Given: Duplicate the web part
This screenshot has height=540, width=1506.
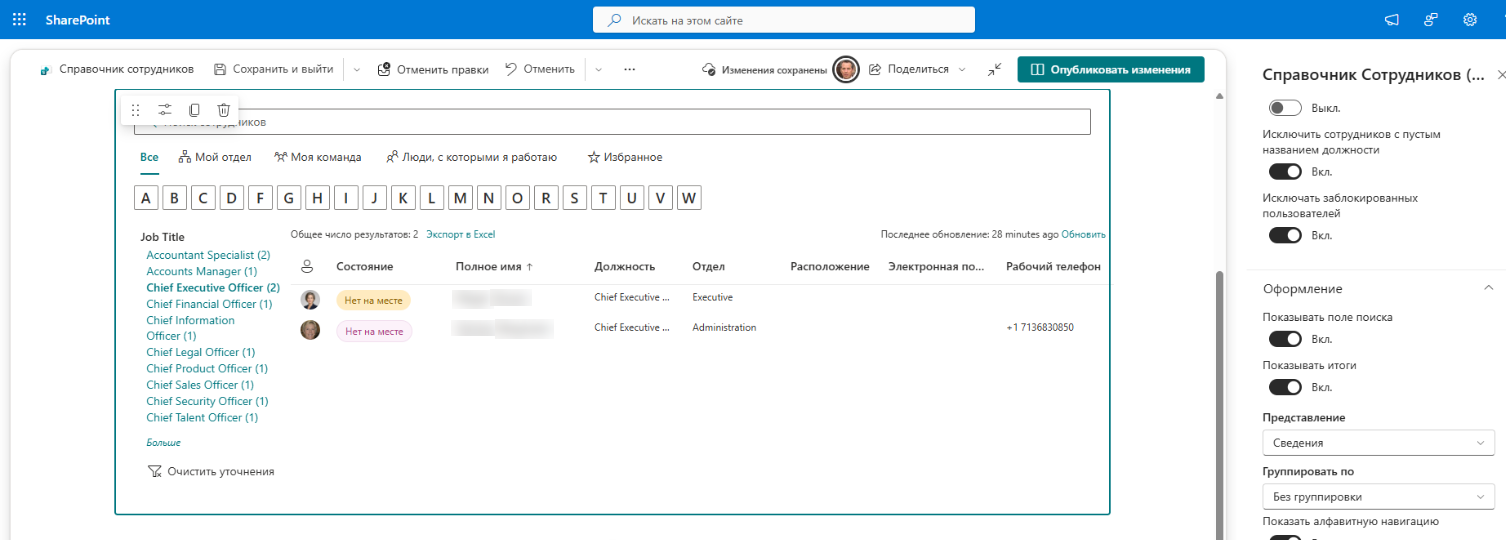Looking at the screenshot, I should [194, 110].
